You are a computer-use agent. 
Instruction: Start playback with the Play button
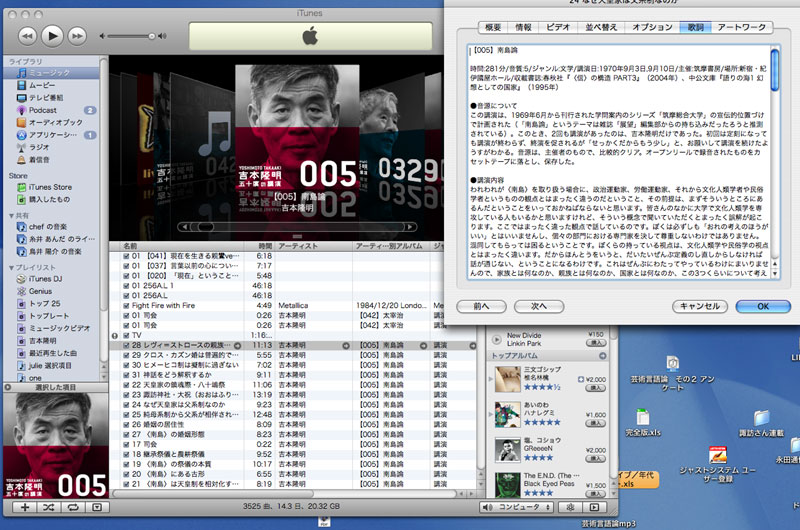click(52, 36)
